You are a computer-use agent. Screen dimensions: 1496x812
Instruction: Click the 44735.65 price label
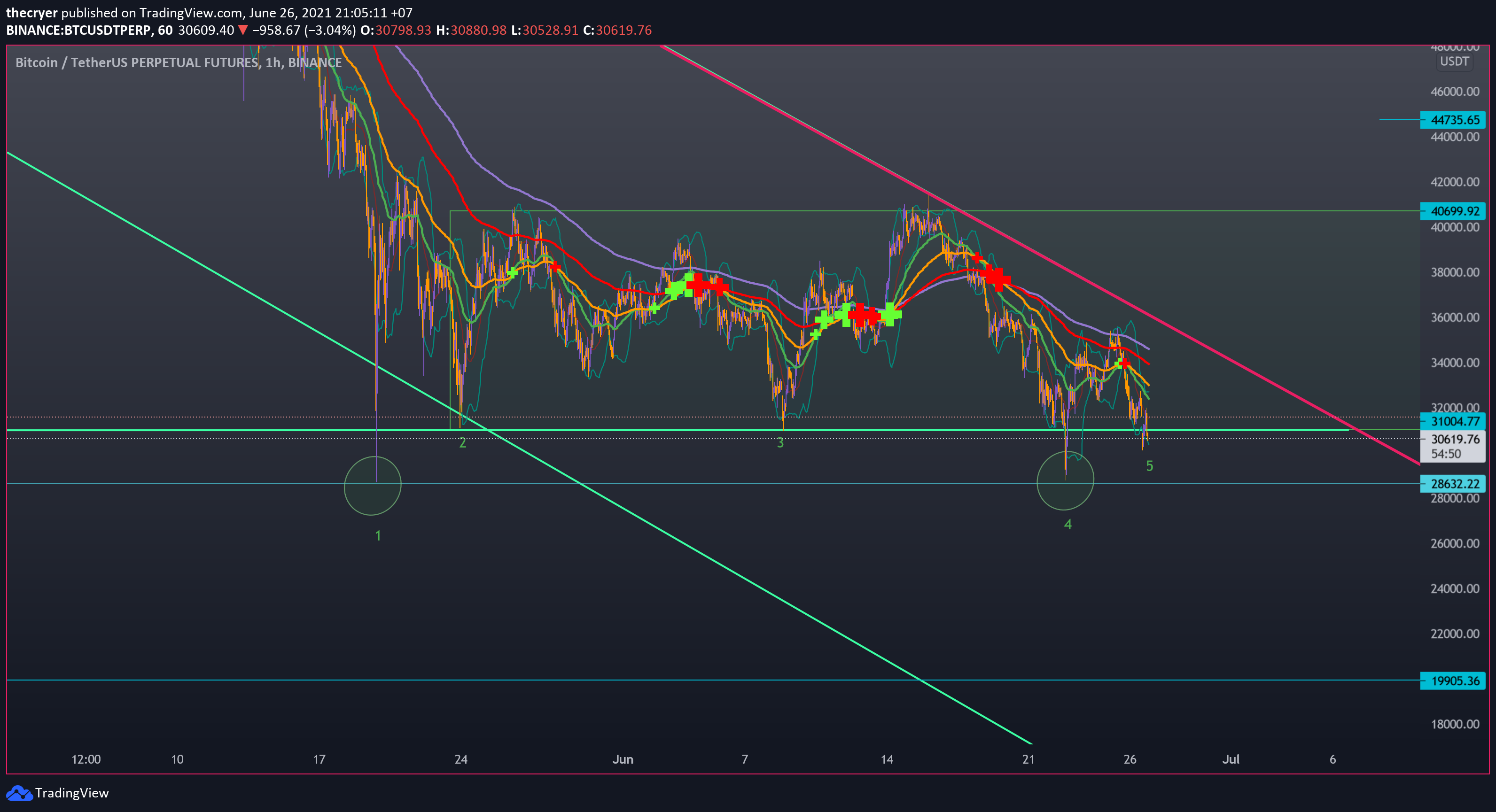coord(1453,120)
